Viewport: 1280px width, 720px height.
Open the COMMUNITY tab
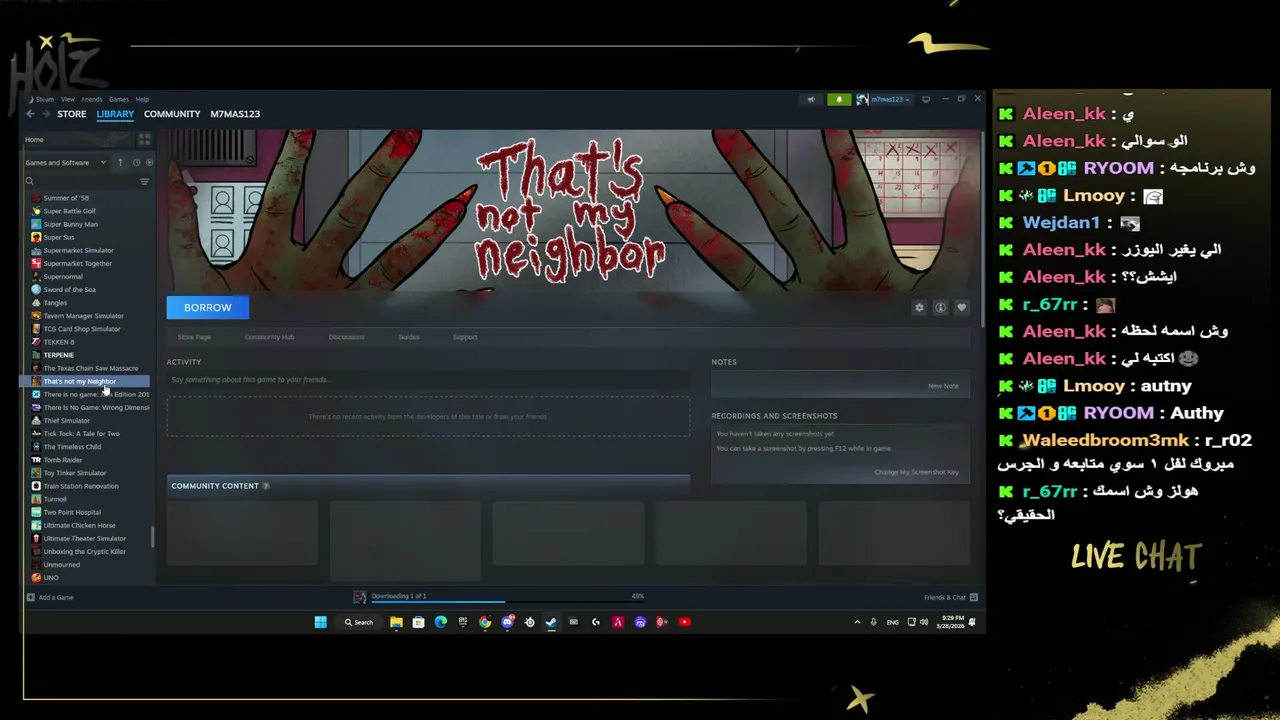pos(172,114)
